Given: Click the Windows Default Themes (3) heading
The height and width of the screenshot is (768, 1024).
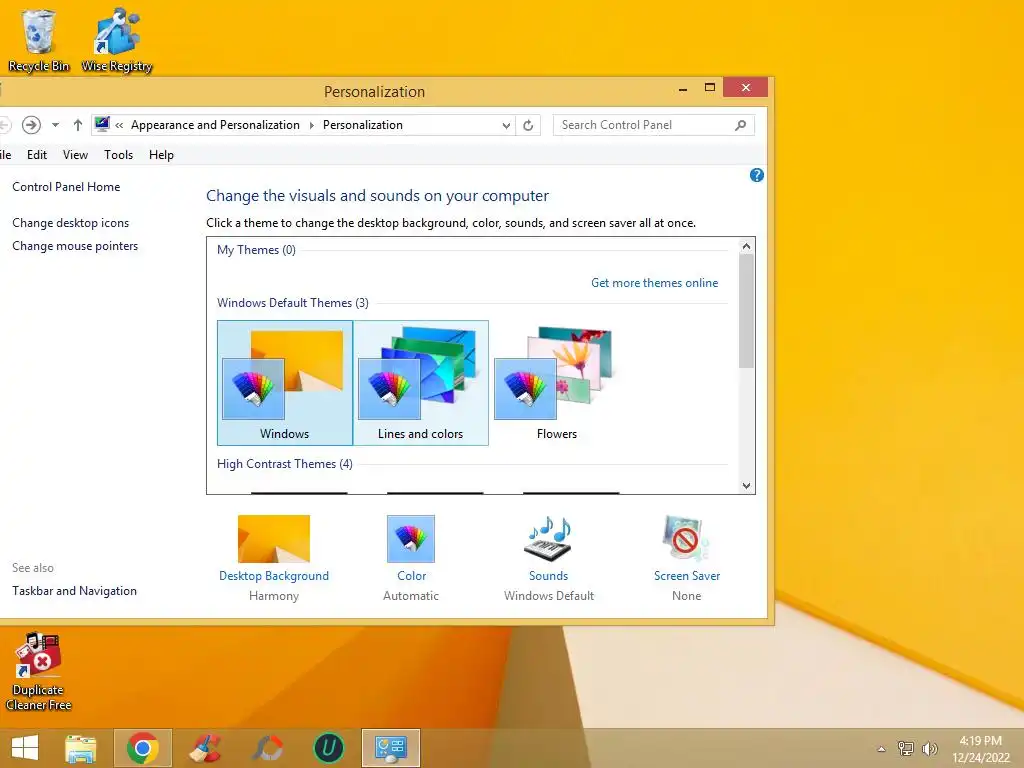Looking at the screenshot, I should pos(293,303).
